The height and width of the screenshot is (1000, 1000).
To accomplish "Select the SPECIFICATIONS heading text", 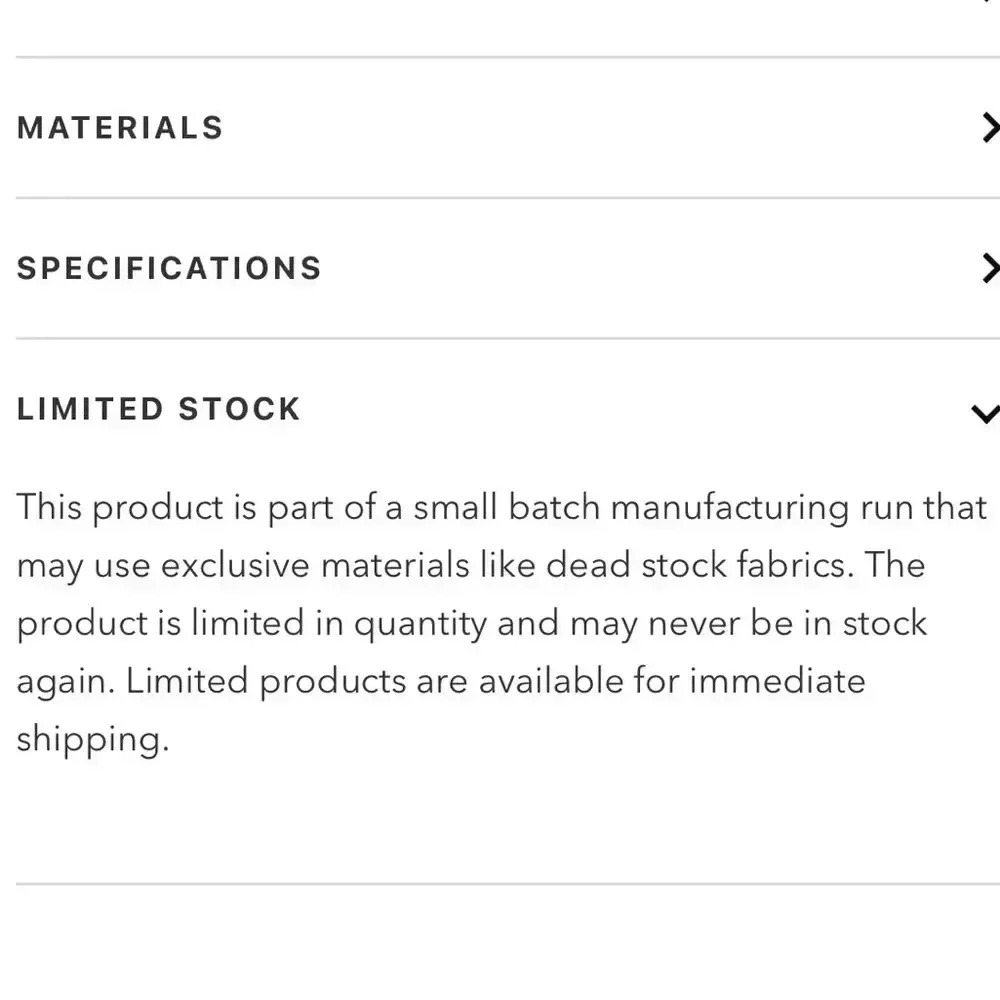I will (169, 268).
